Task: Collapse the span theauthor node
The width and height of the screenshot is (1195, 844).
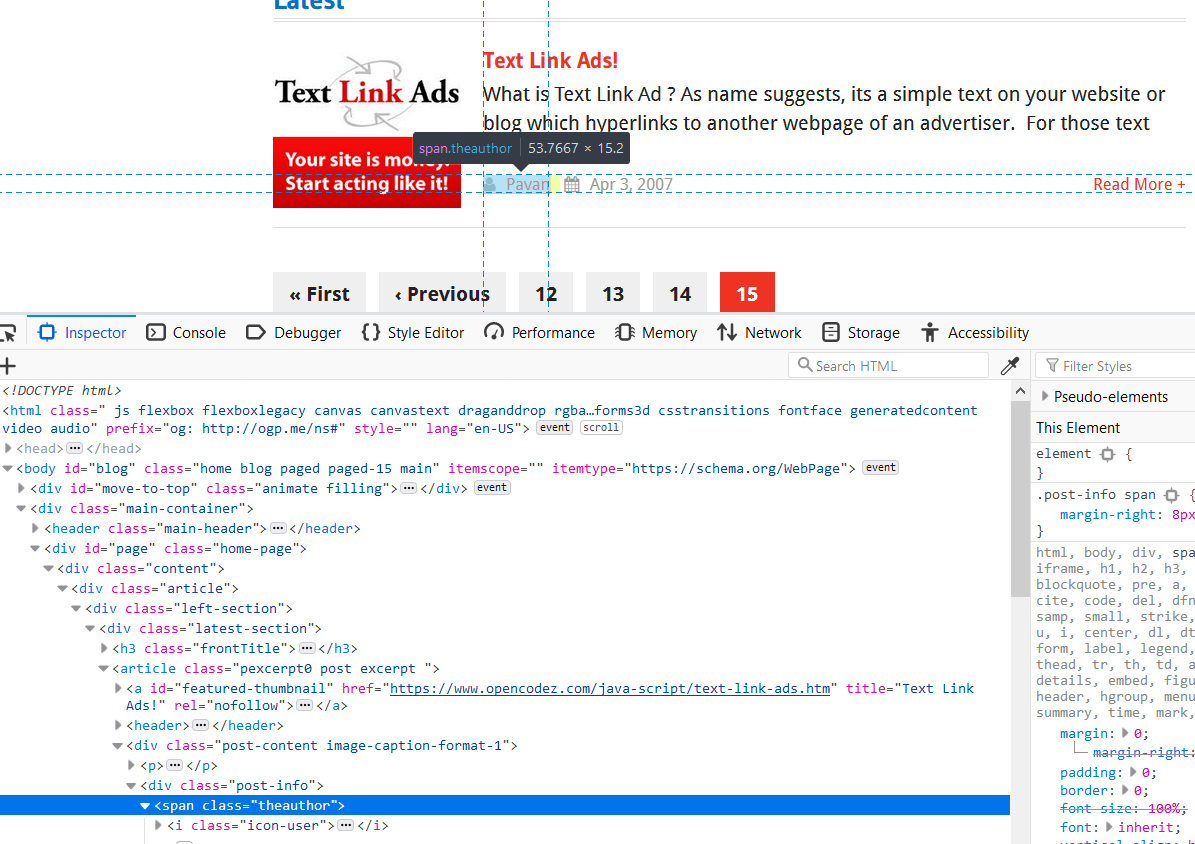Action: pos(146,806)
